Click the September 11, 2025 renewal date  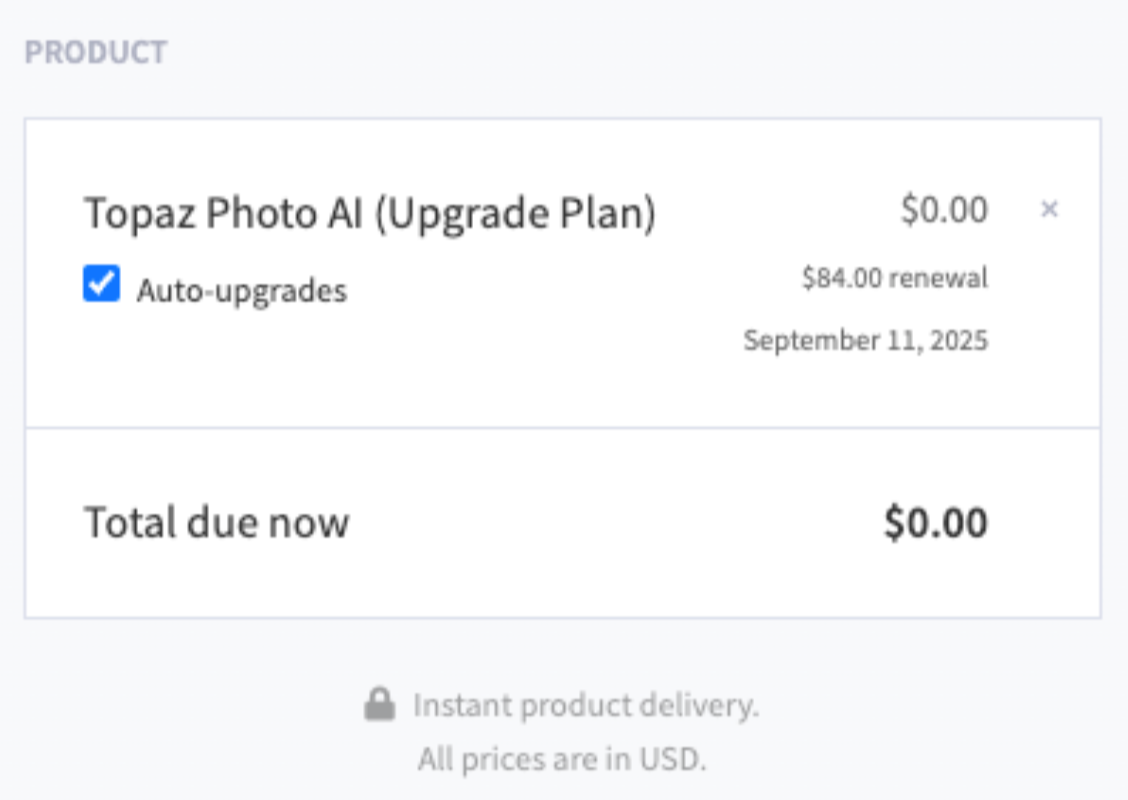click(865, 340)
